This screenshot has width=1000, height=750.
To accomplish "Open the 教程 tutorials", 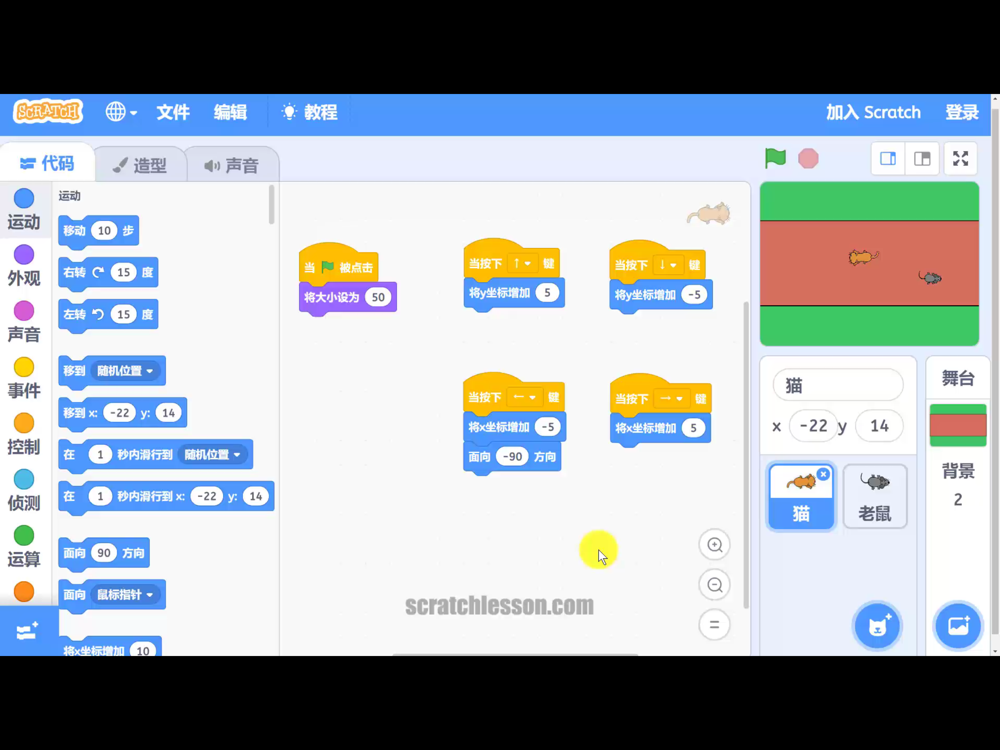I will coord(309,112).
